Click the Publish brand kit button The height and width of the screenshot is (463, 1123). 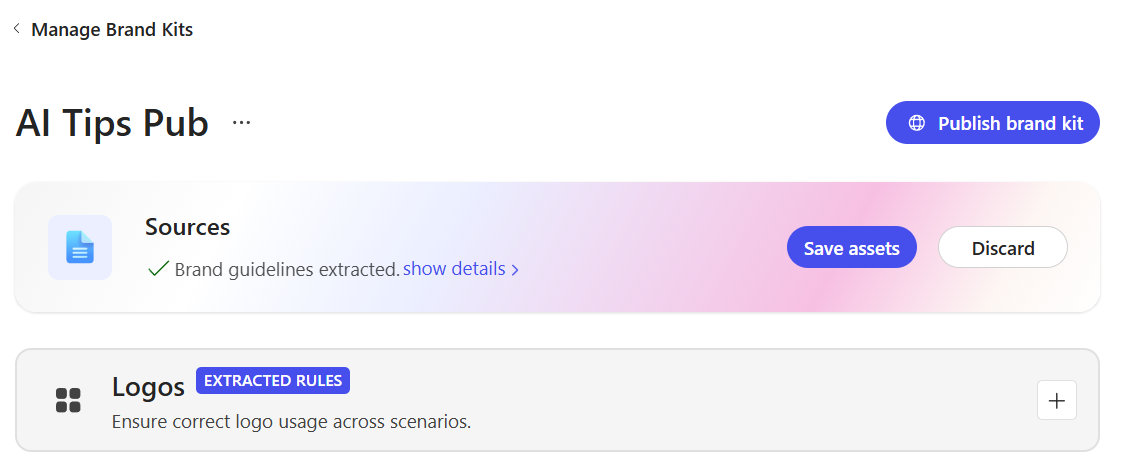click(x=993, y=123)
